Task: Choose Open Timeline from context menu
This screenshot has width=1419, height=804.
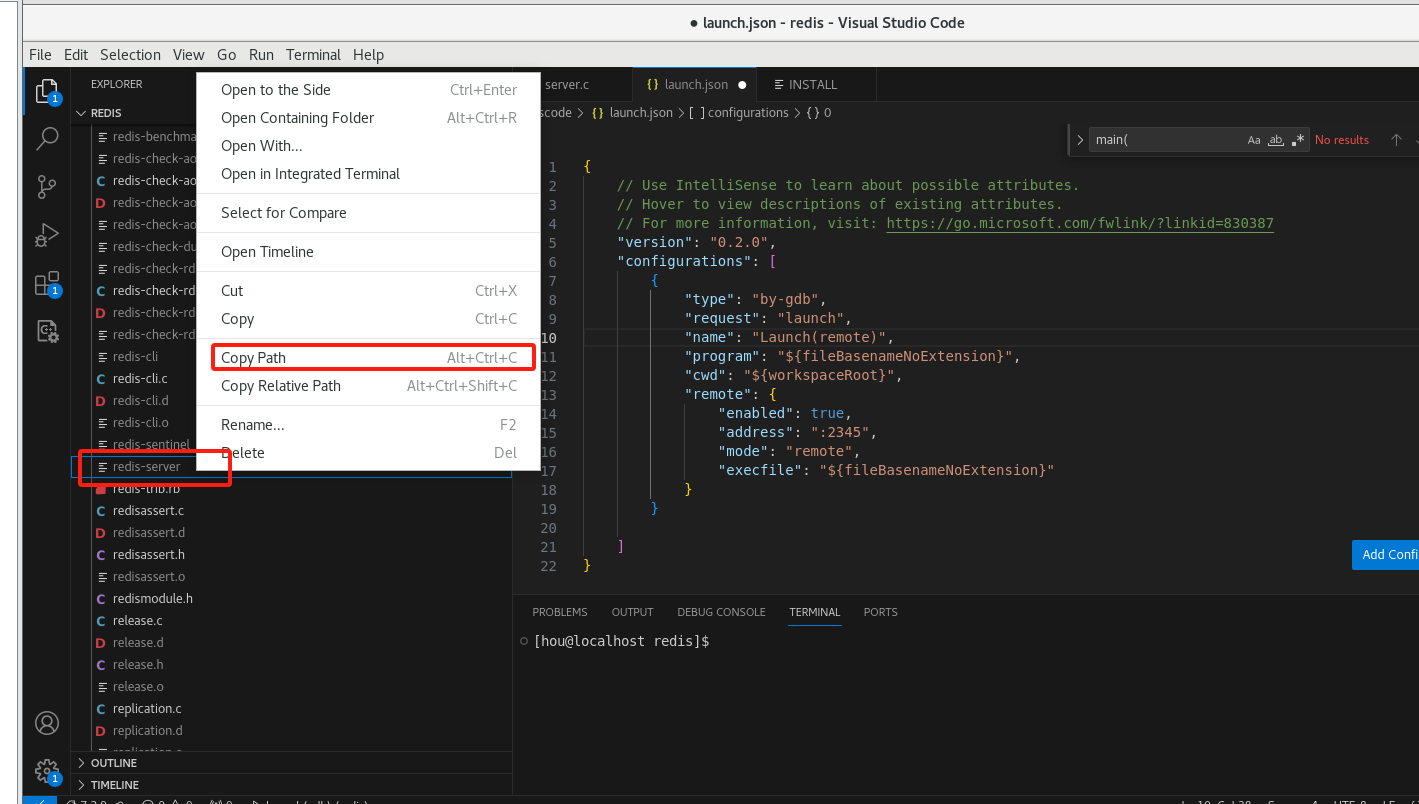Action: click(369, 252)
